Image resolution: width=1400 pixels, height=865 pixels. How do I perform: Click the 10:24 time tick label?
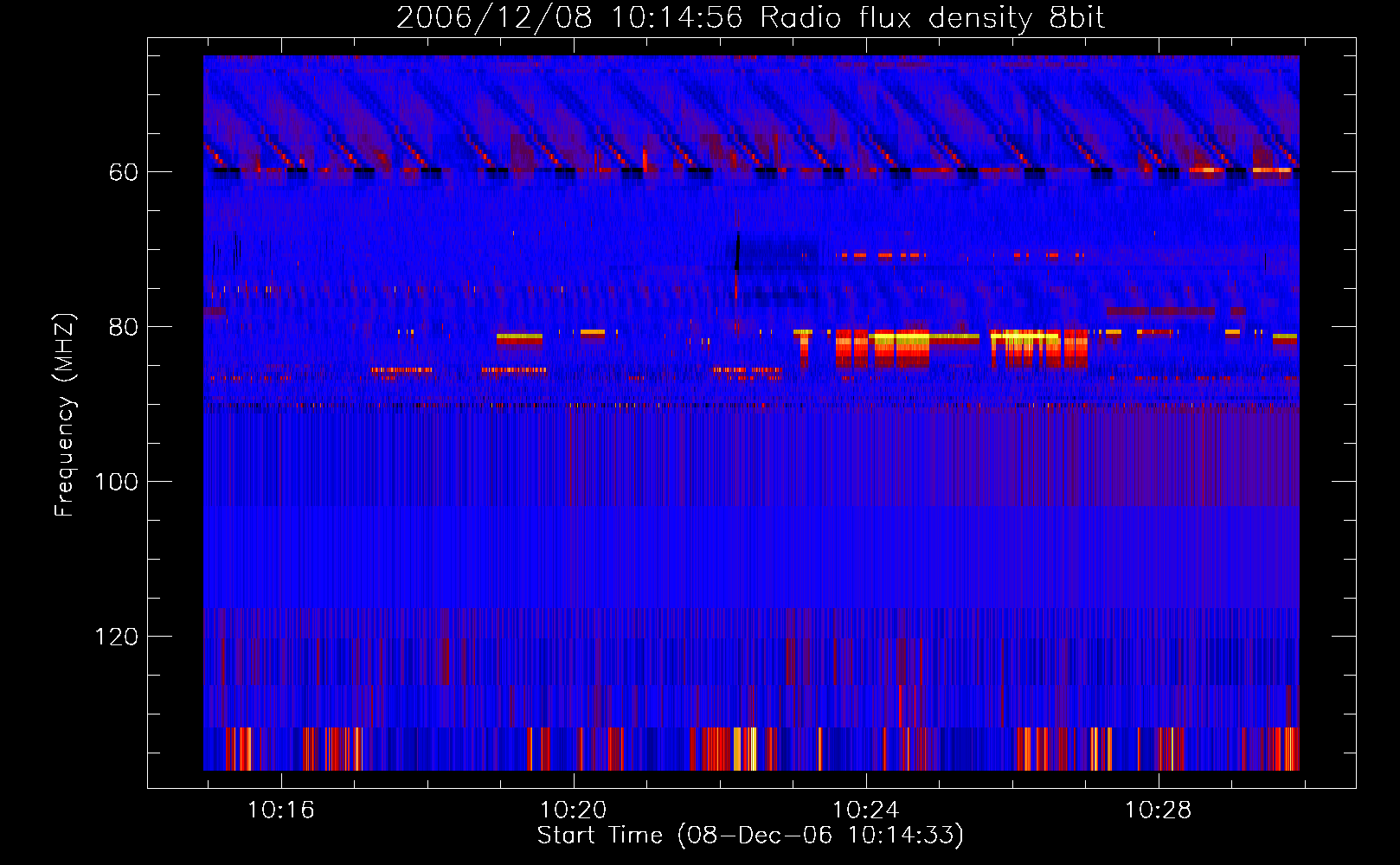coord(865,811)
